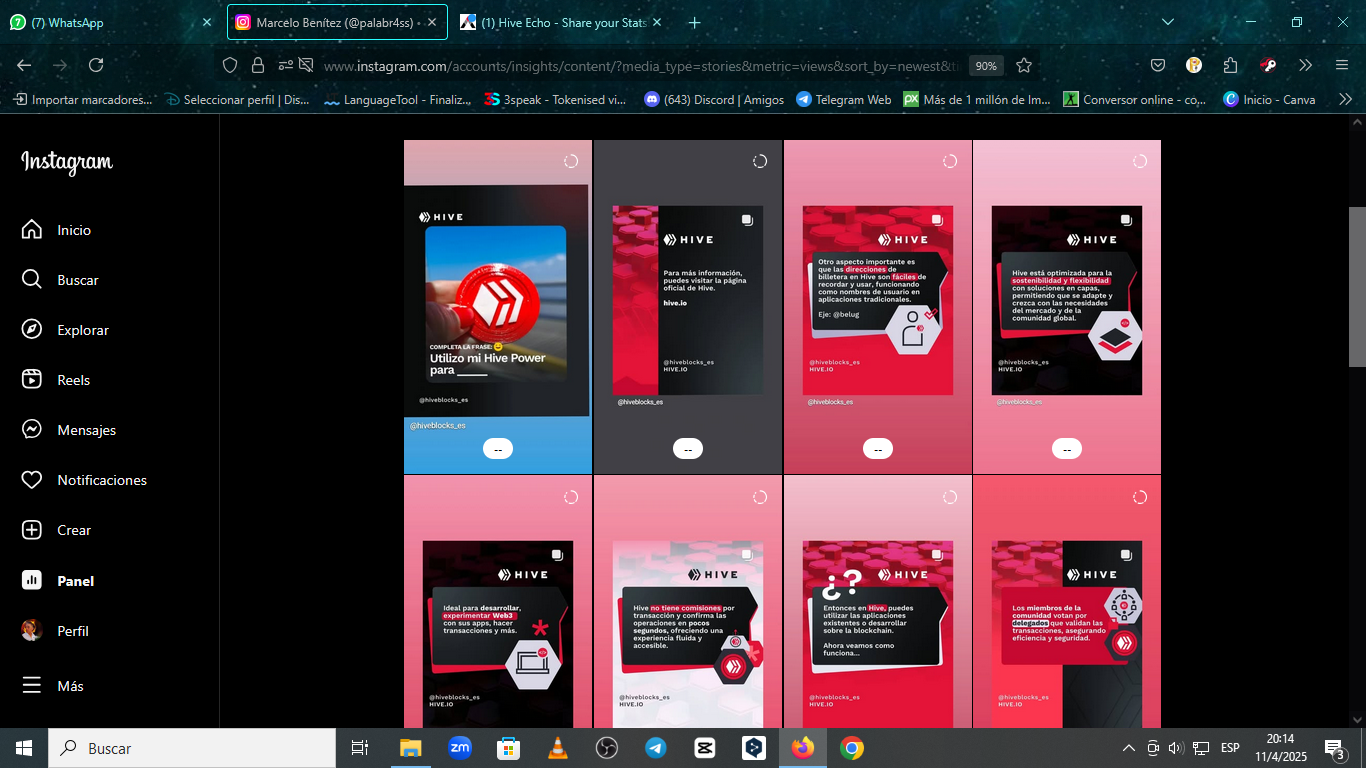Launch VLC from the taskbar
This screenshot has width=1366, height=768.
coord(558,748)
